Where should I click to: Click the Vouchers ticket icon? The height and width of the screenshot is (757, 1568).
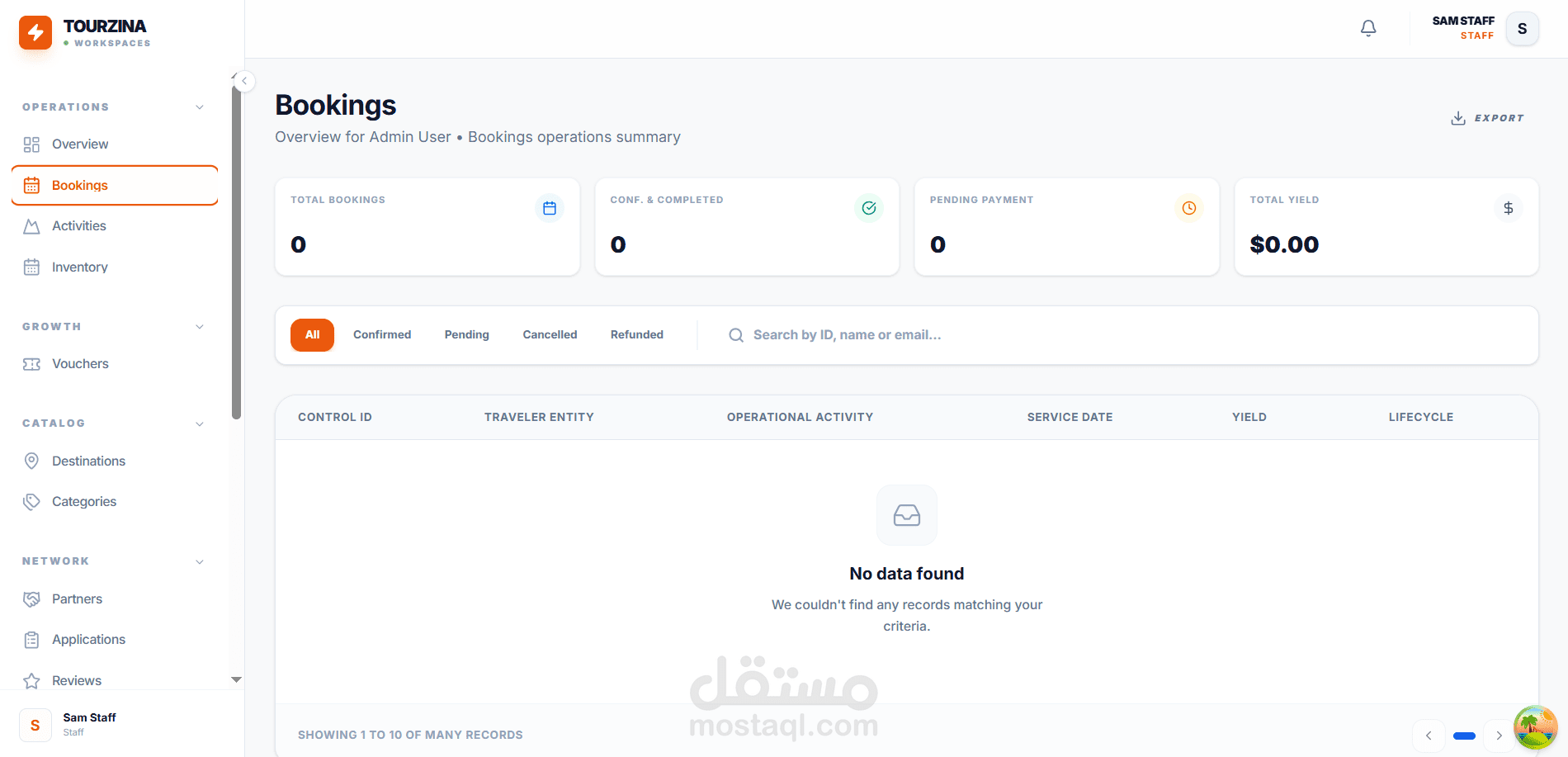click(31, 364)
